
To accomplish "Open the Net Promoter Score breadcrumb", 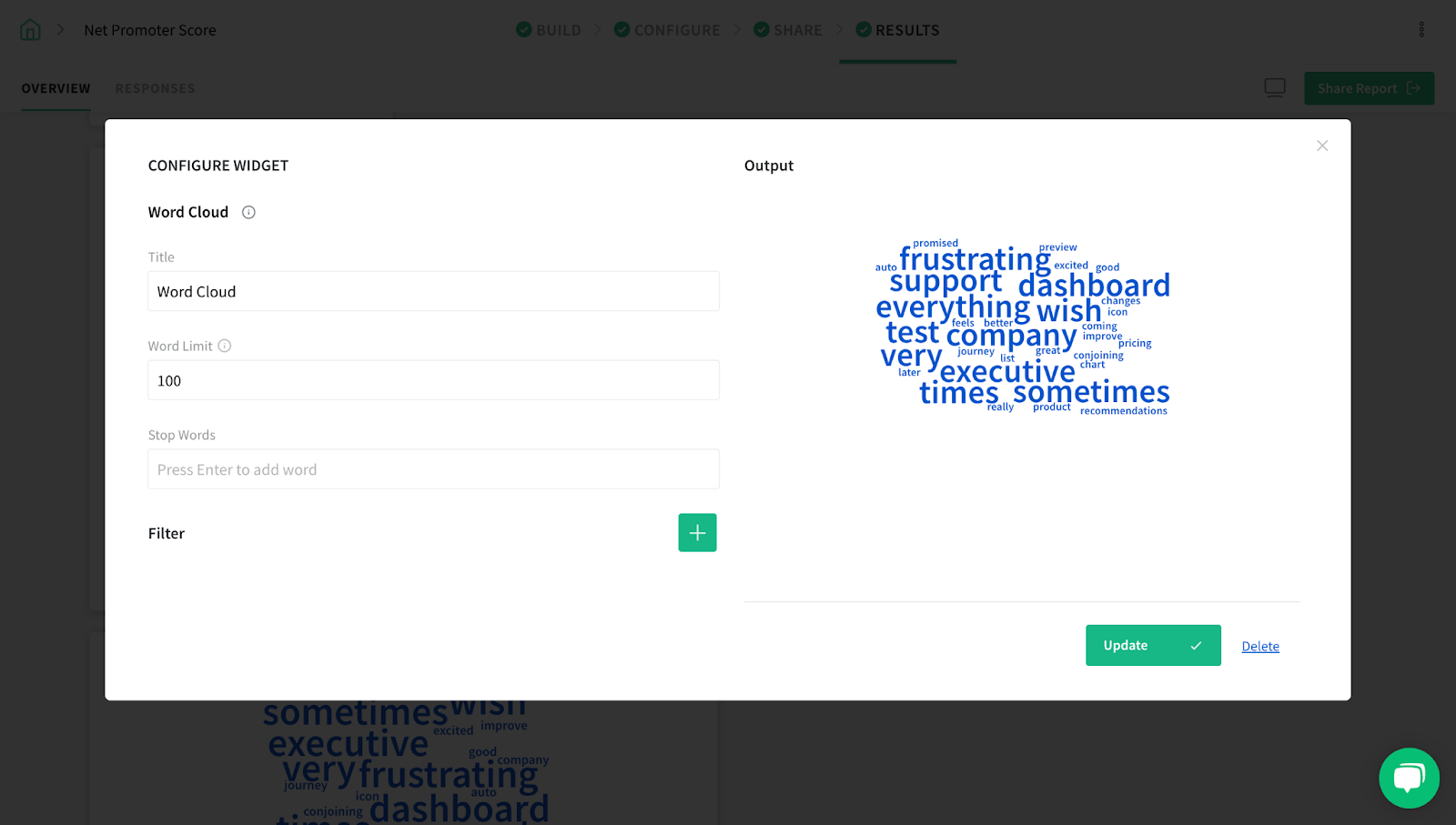I will [x=150, y=30].
